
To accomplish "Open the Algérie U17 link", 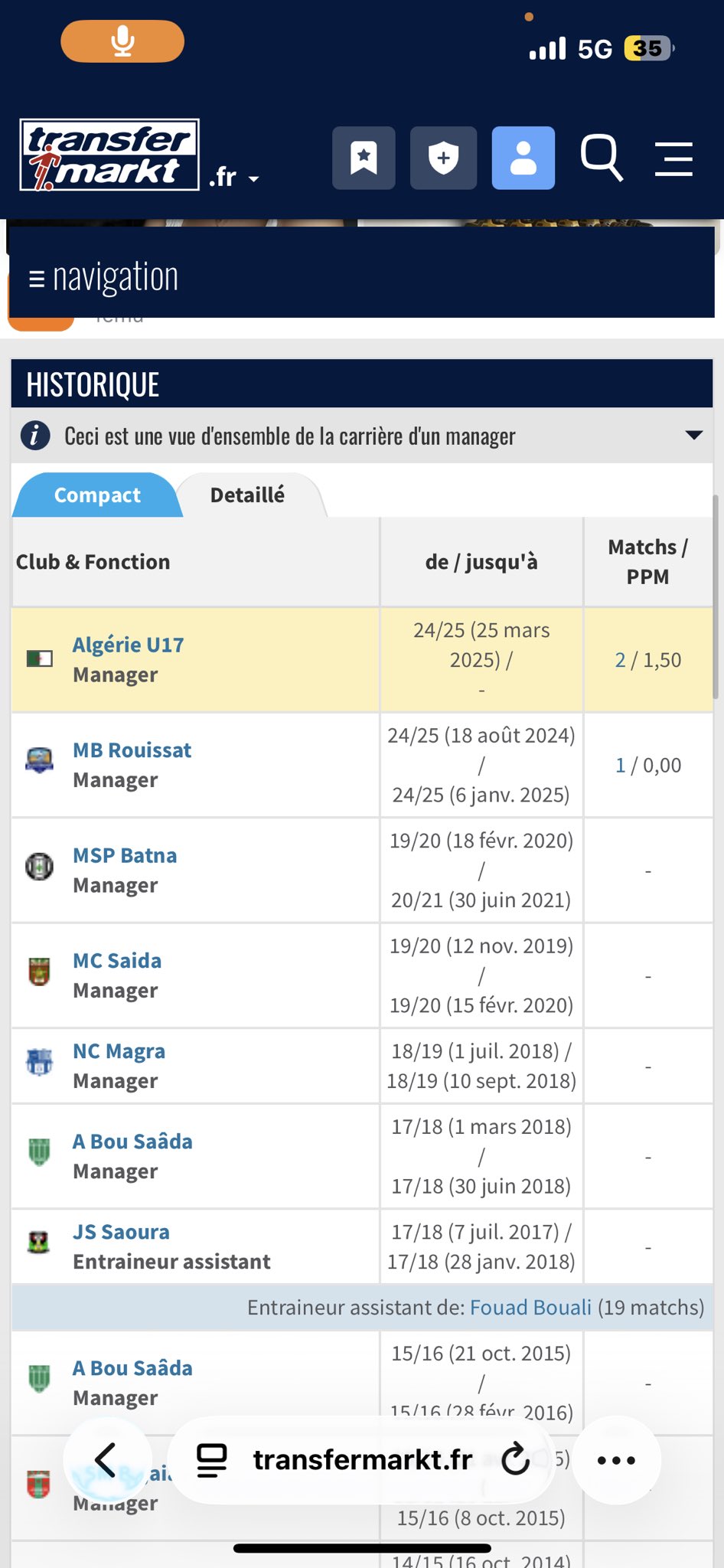I will [128, 645].
